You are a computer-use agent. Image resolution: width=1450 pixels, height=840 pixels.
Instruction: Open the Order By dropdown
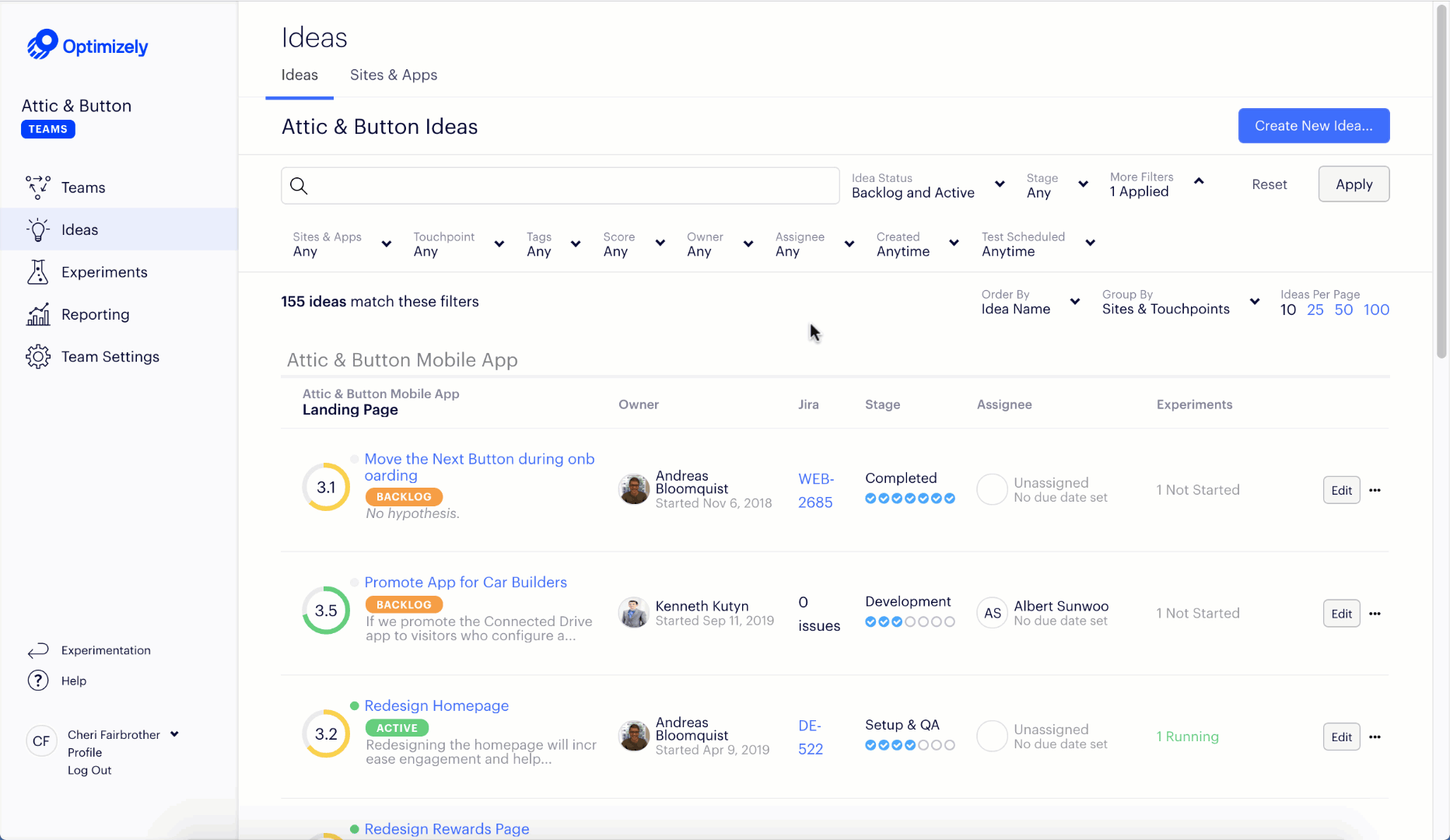point(1031,302)
